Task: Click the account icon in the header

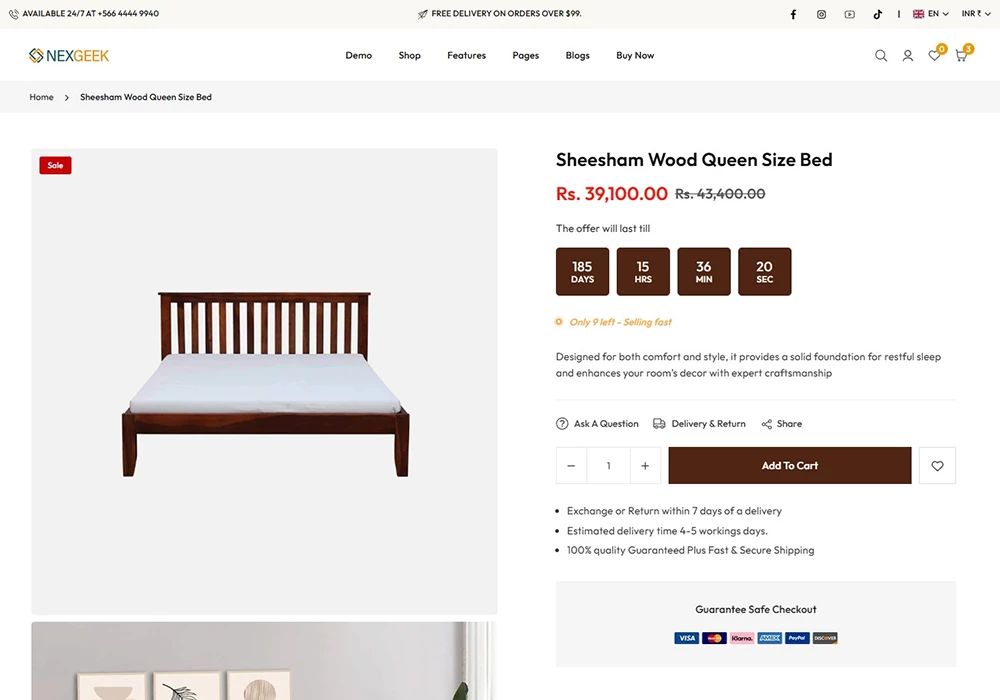Action: click(x=908, y=55)
